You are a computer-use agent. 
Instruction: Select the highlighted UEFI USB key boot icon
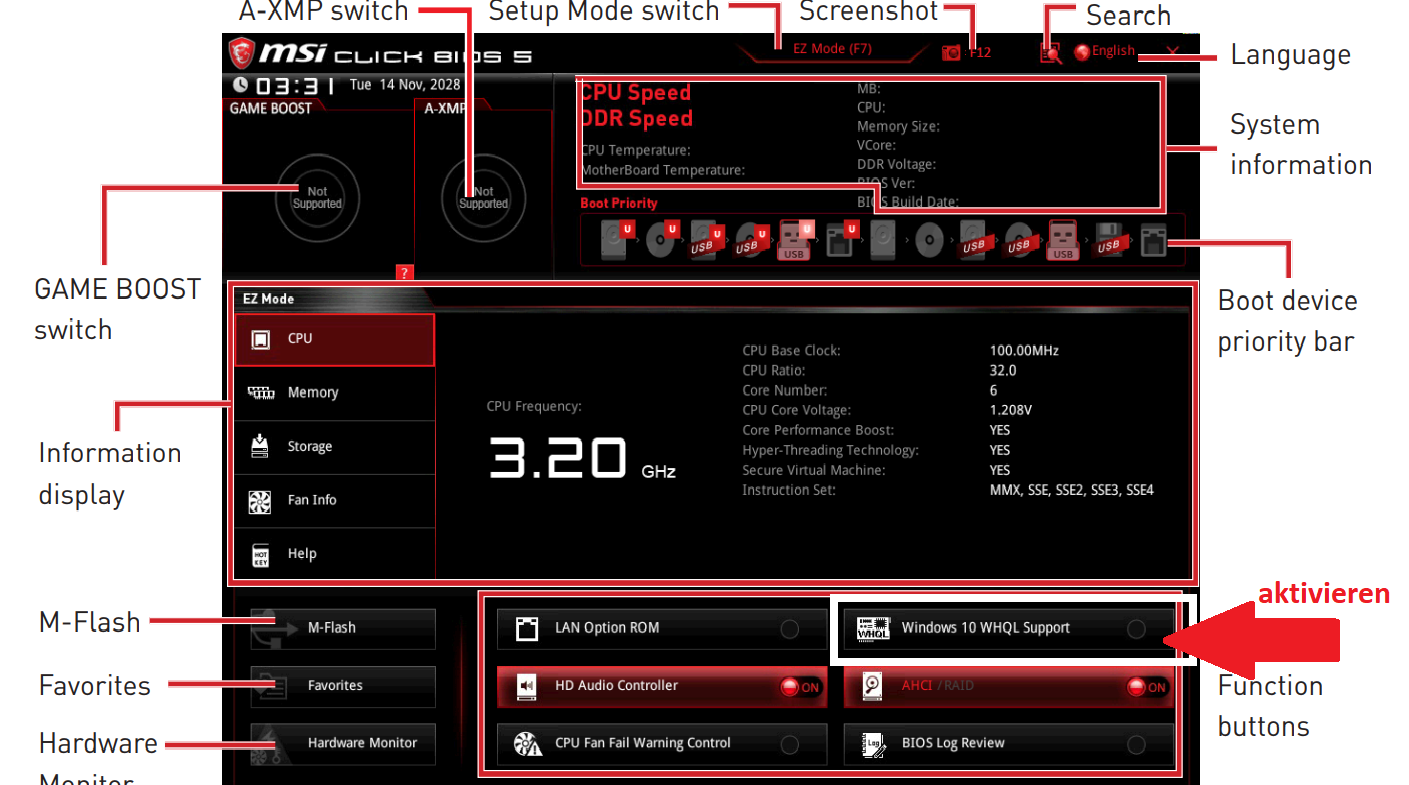(x=796, y=240)
